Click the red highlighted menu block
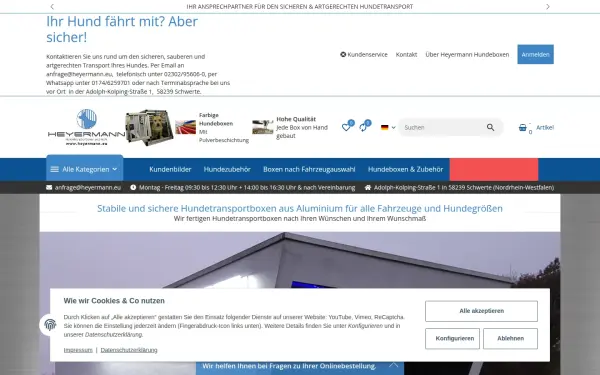This screenshot has height=375, width=600. tap(494, 169)
